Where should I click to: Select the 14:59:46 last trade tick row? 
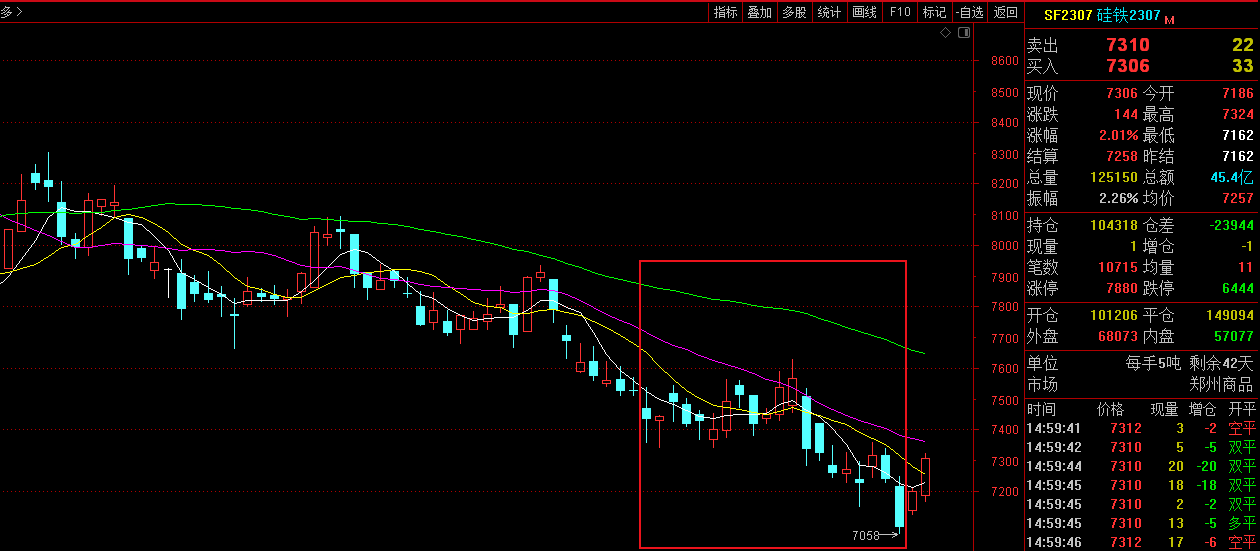coord(1140,542)
